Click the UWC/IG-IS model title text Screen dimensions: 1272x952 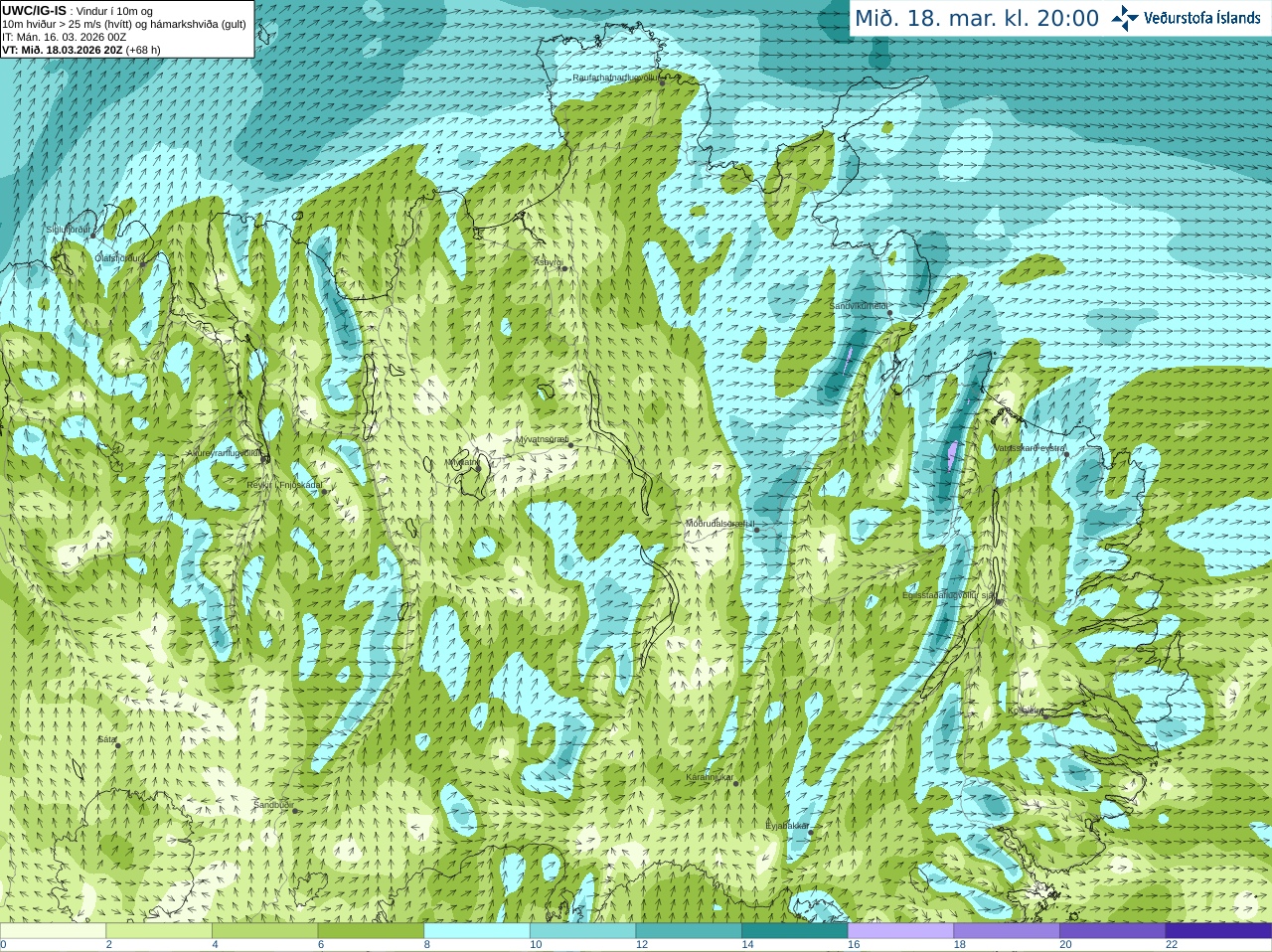click(x=35, y=11)
